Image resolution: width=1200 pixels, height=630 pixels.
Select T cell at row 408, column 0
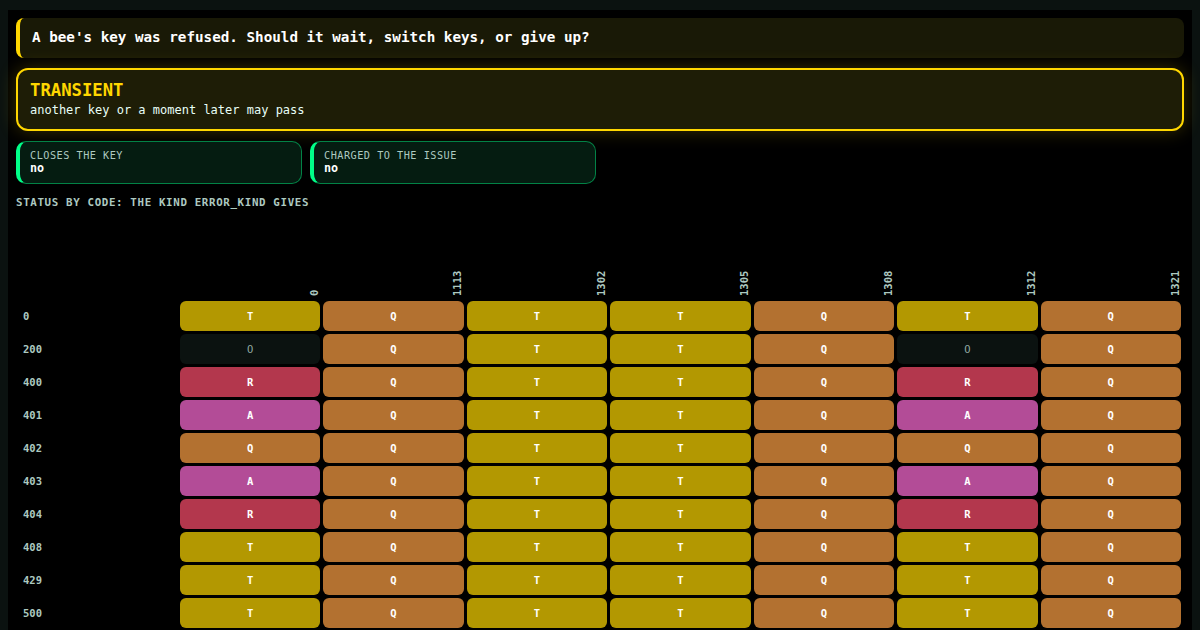point(250,547)
